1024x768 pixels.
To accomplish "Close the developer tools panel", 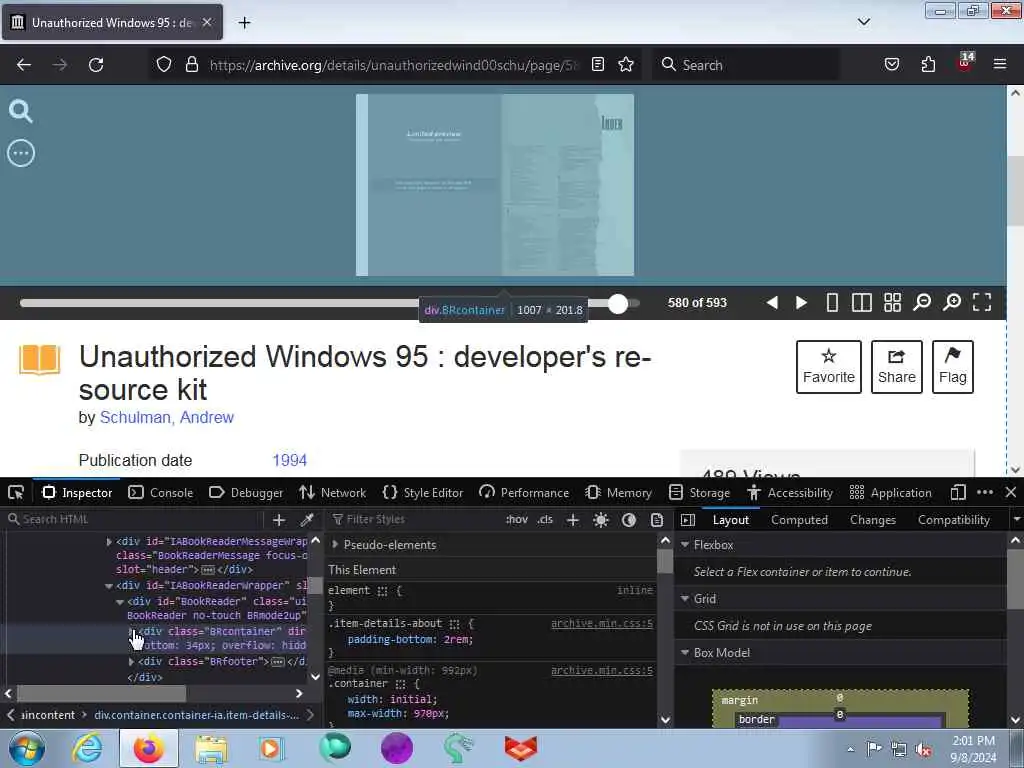I will coord(1011,492).
